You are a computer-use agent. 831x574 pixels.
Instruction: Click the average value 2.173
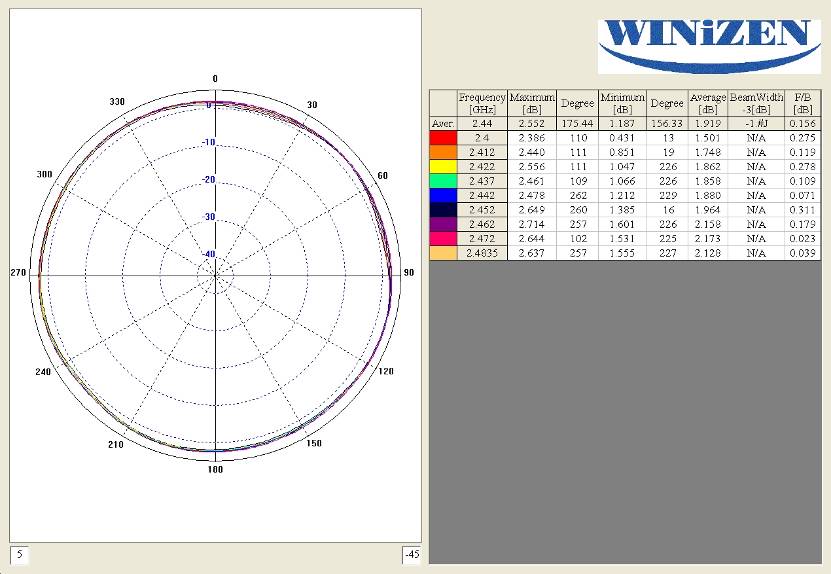coord(708,239)
